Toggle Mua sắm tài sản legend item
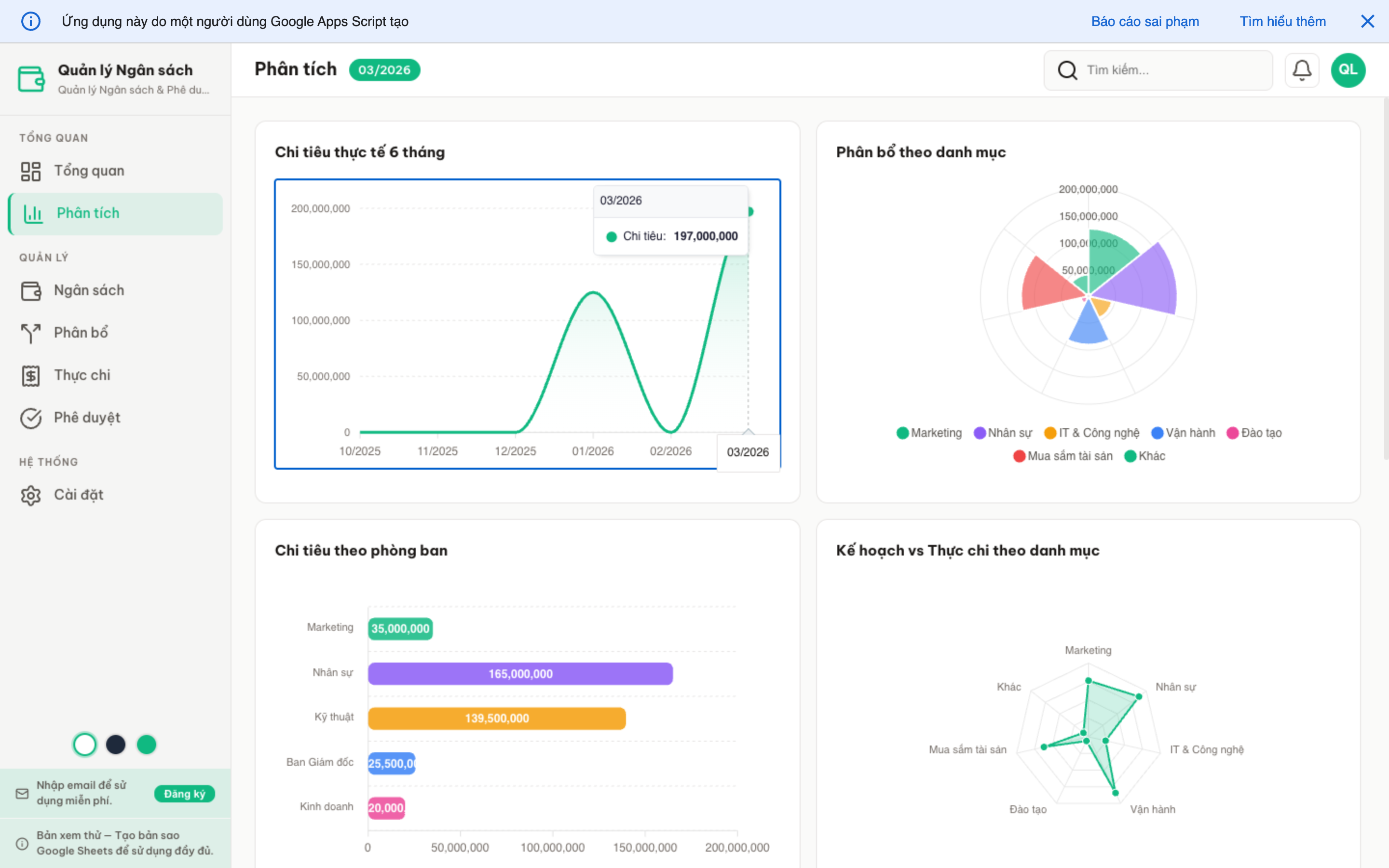This screenshot has width=1389, height=868. 1063,456
